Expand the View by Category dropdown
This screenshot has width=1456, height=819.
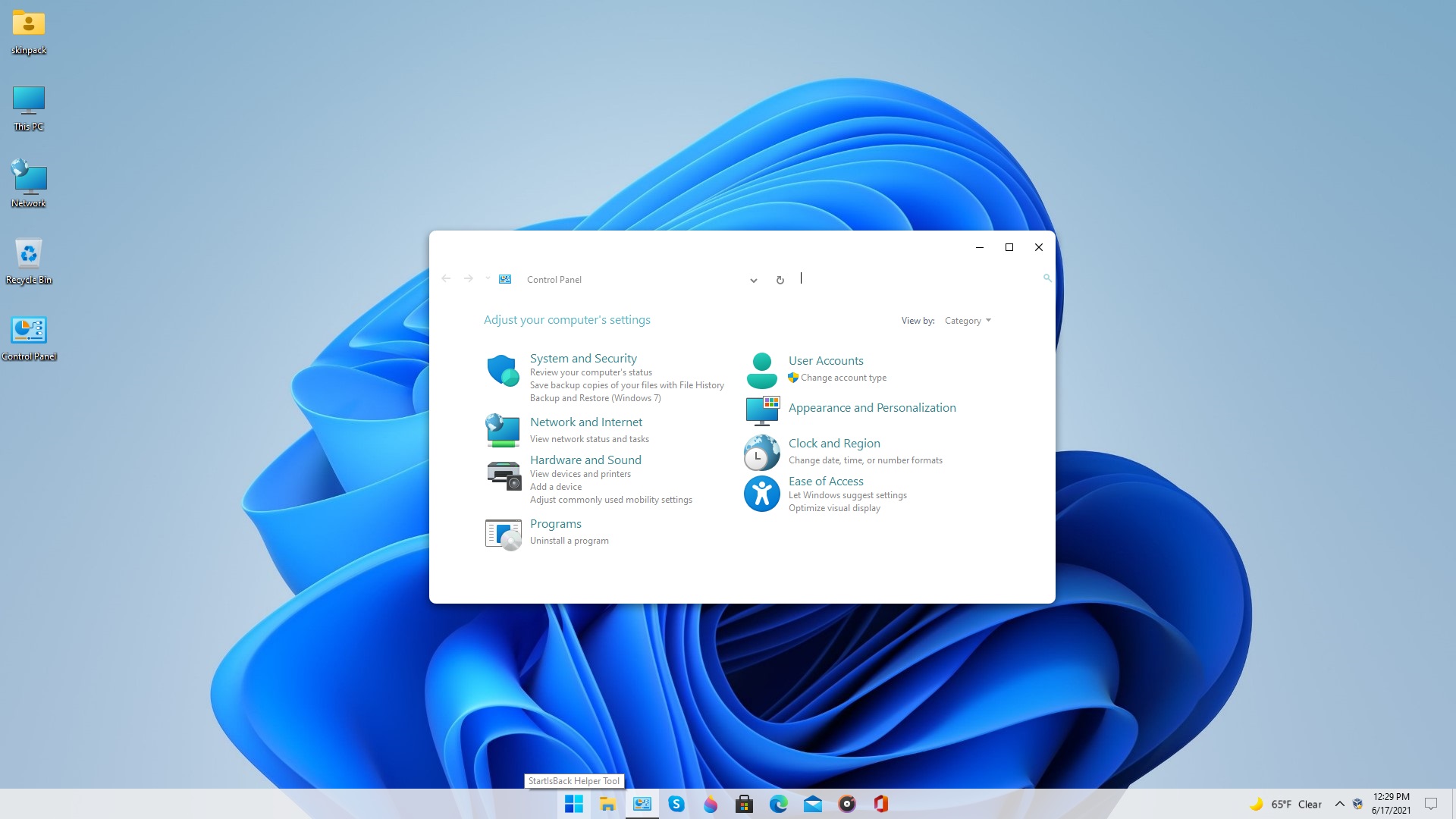(x=967, y=320)
